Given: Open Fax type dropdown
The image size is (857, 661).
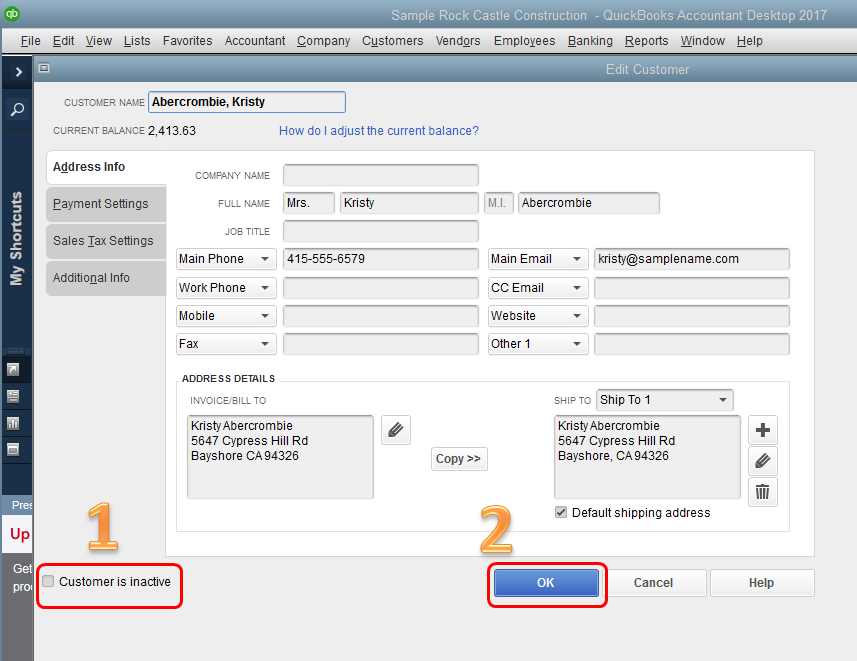Looking at the screenshot, I should point(226,344).
